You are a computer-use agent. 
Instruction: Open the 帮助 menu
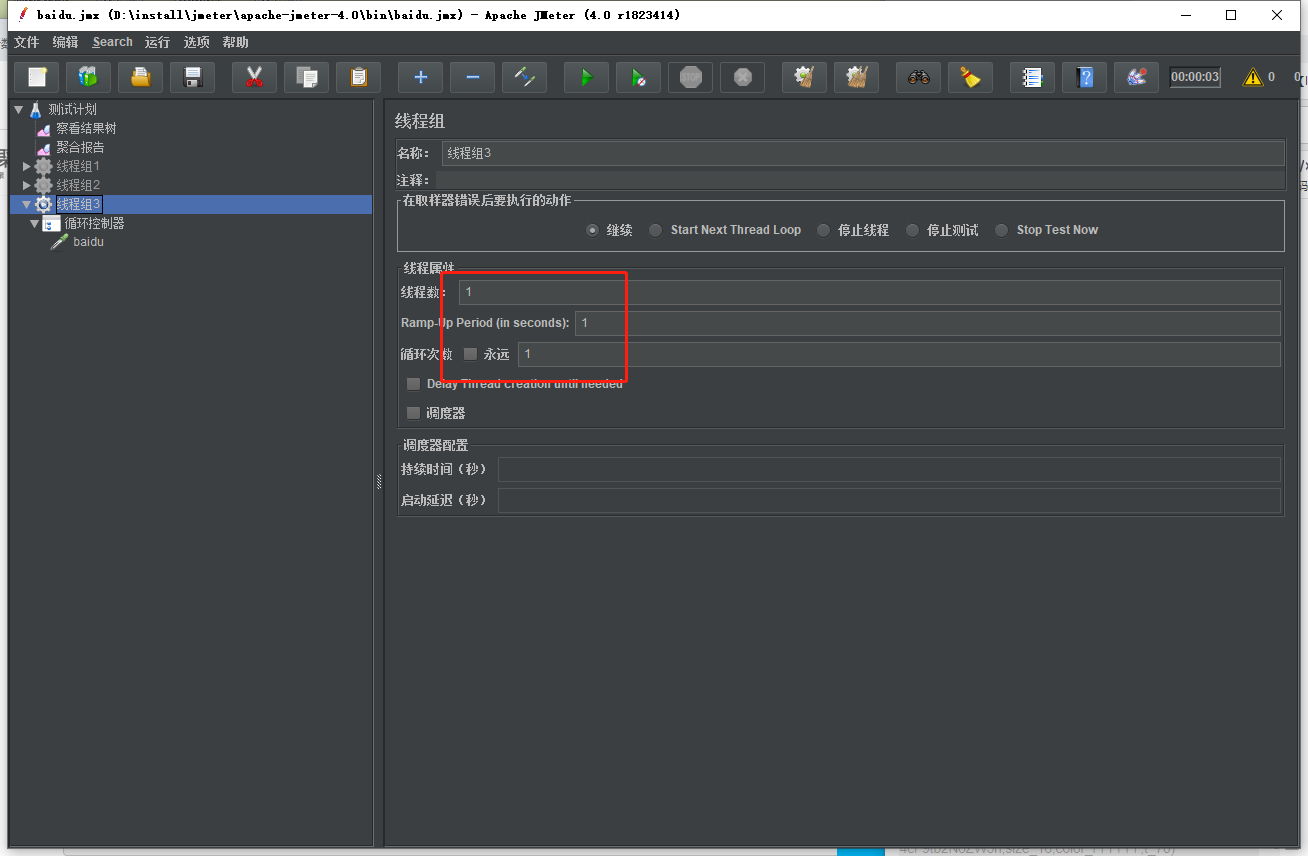coord(236,42)
